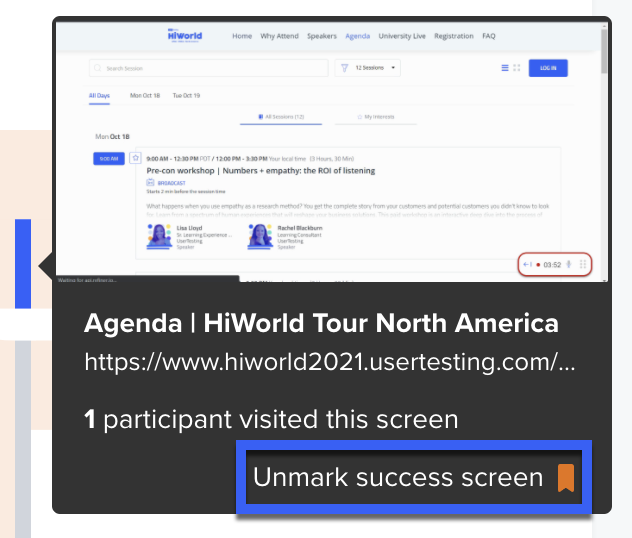Click '1 participant visited this screen' text
Screen dimensions: 632x538
click(271, 420)
